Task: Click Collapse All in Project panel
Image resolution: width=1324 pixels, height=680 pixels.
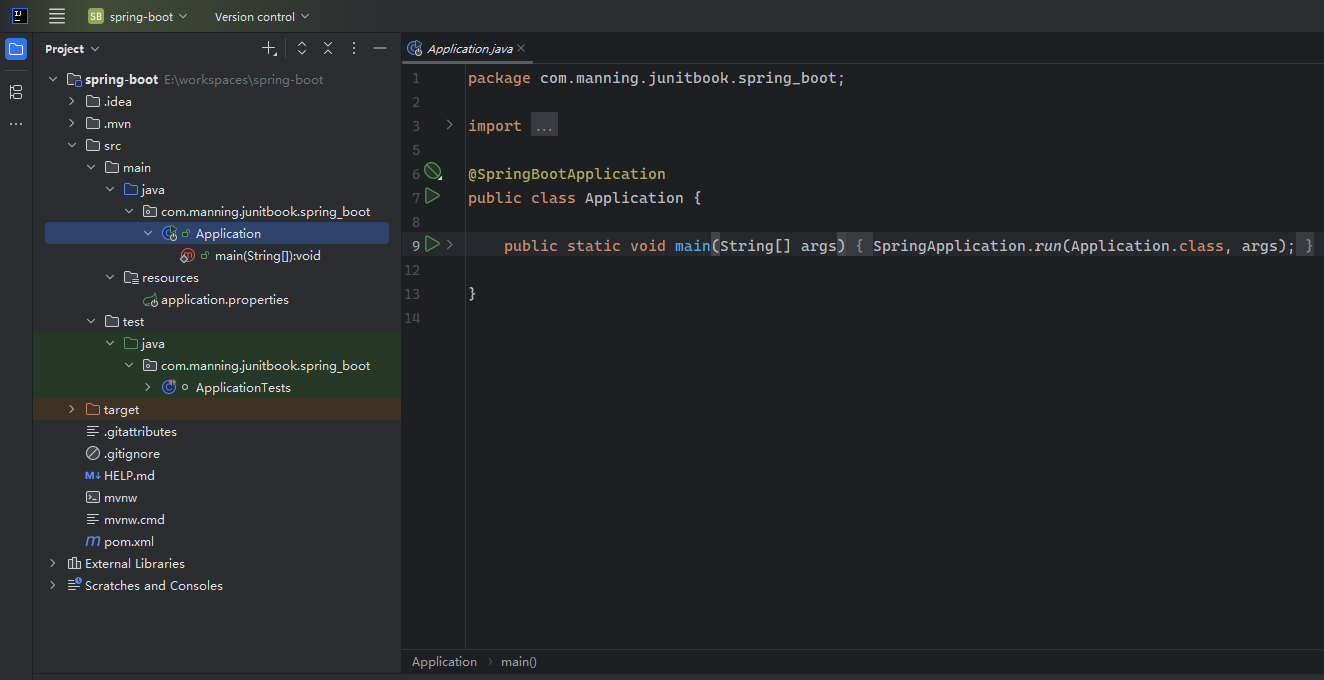Action: 328,48
